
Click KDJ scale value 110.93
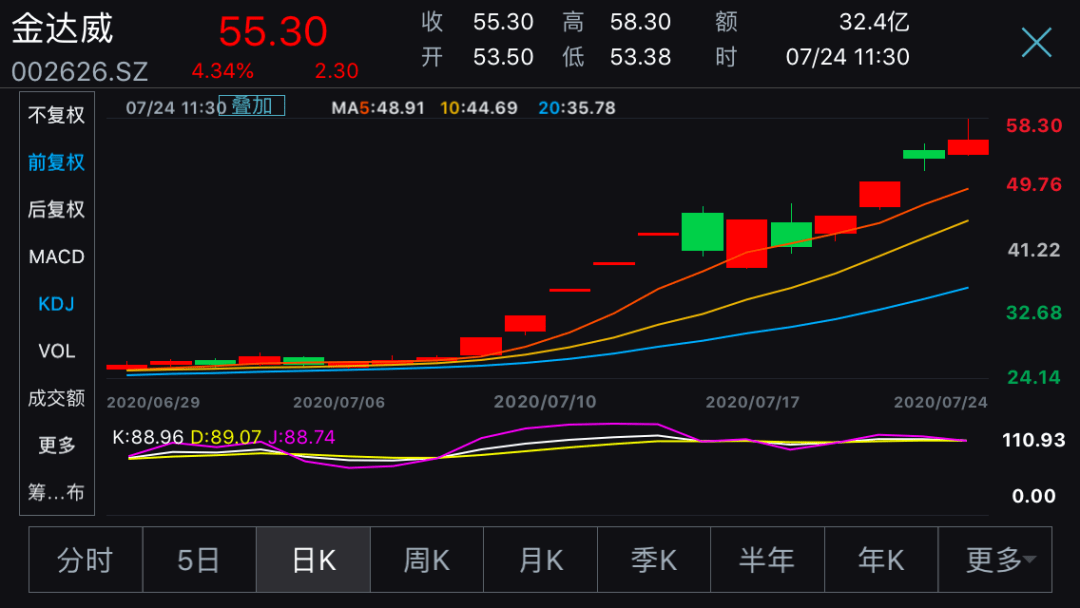[1034, 440]
